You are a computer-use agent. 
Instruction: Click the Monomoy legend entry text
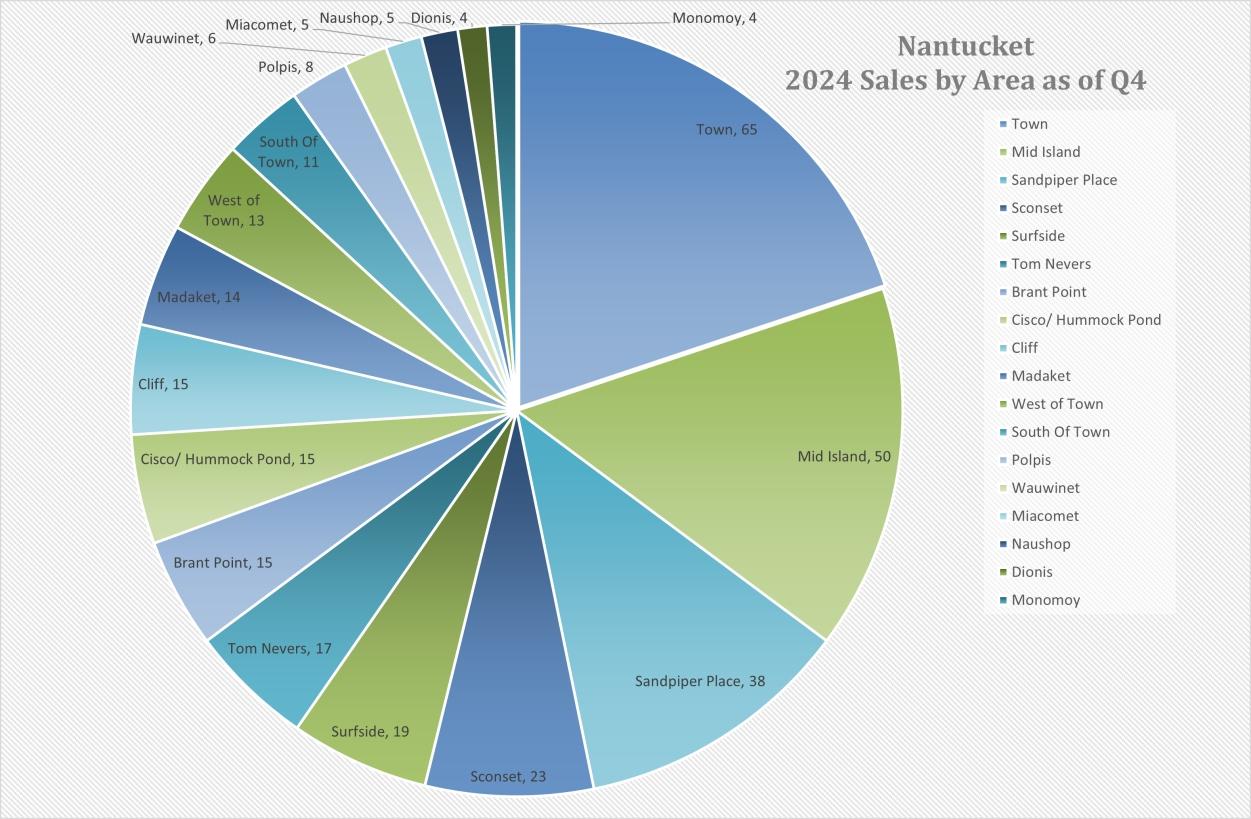(1046, 600)
